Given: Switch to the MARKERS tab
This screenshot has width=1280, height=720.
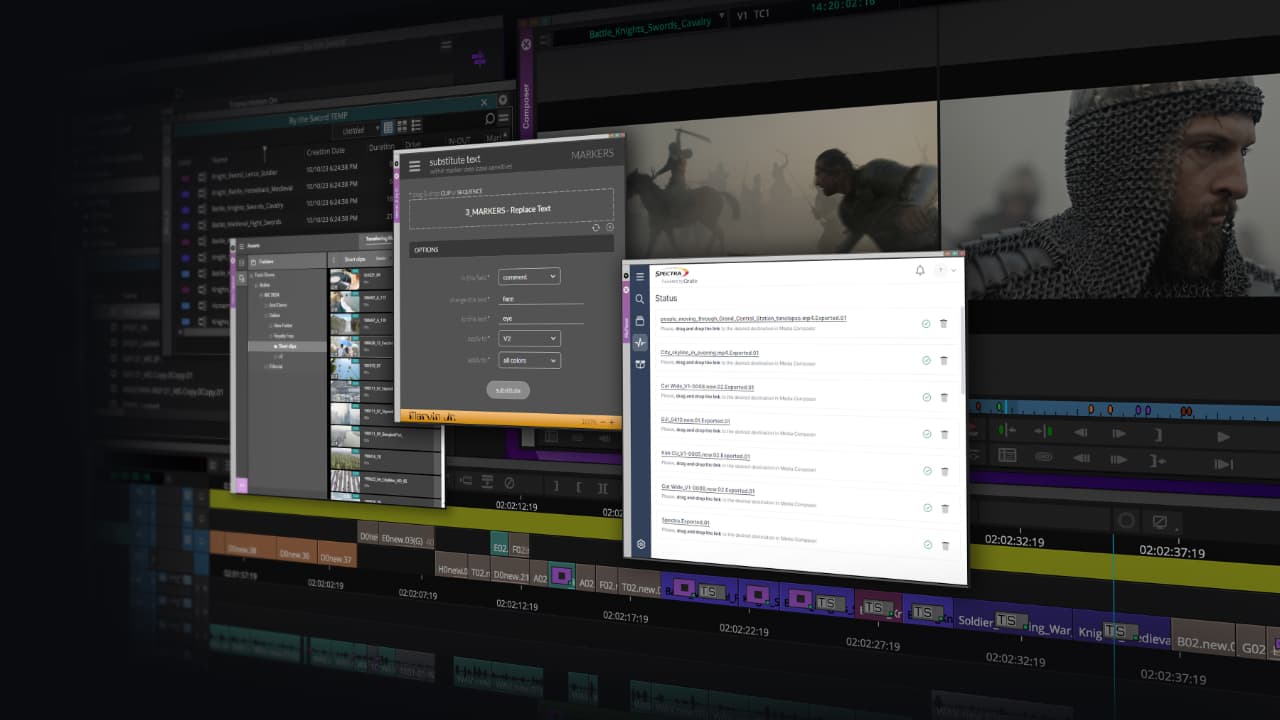Looking at the screenshot, I should [593, 154].
